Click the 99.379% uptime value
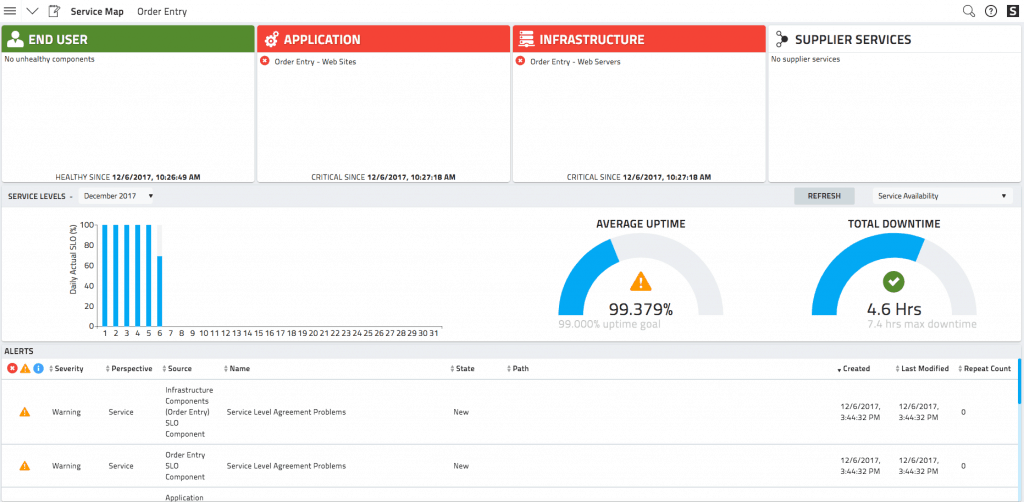 pos(641,309)
